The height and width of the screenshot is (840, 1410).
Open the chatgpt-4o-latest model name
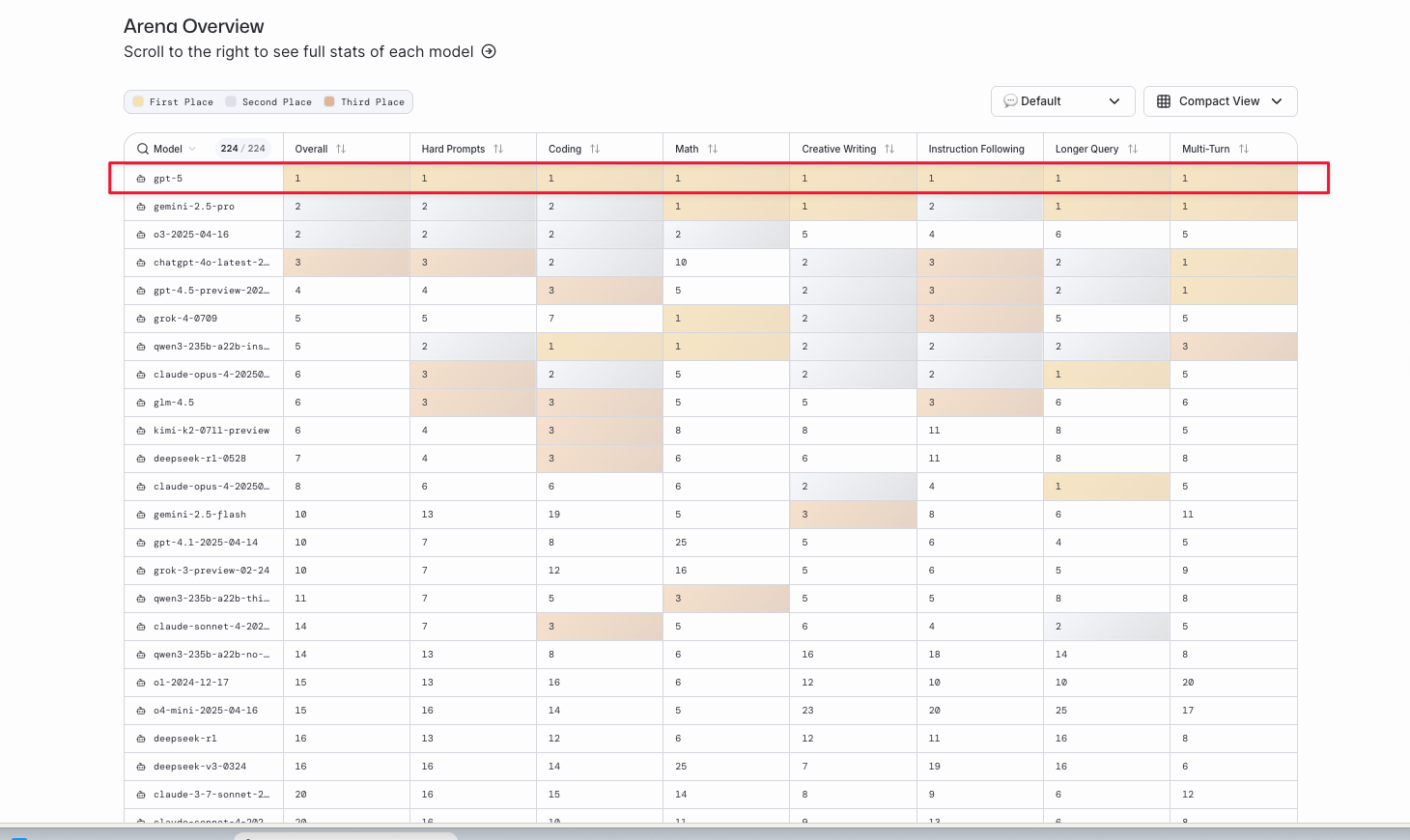211,263
